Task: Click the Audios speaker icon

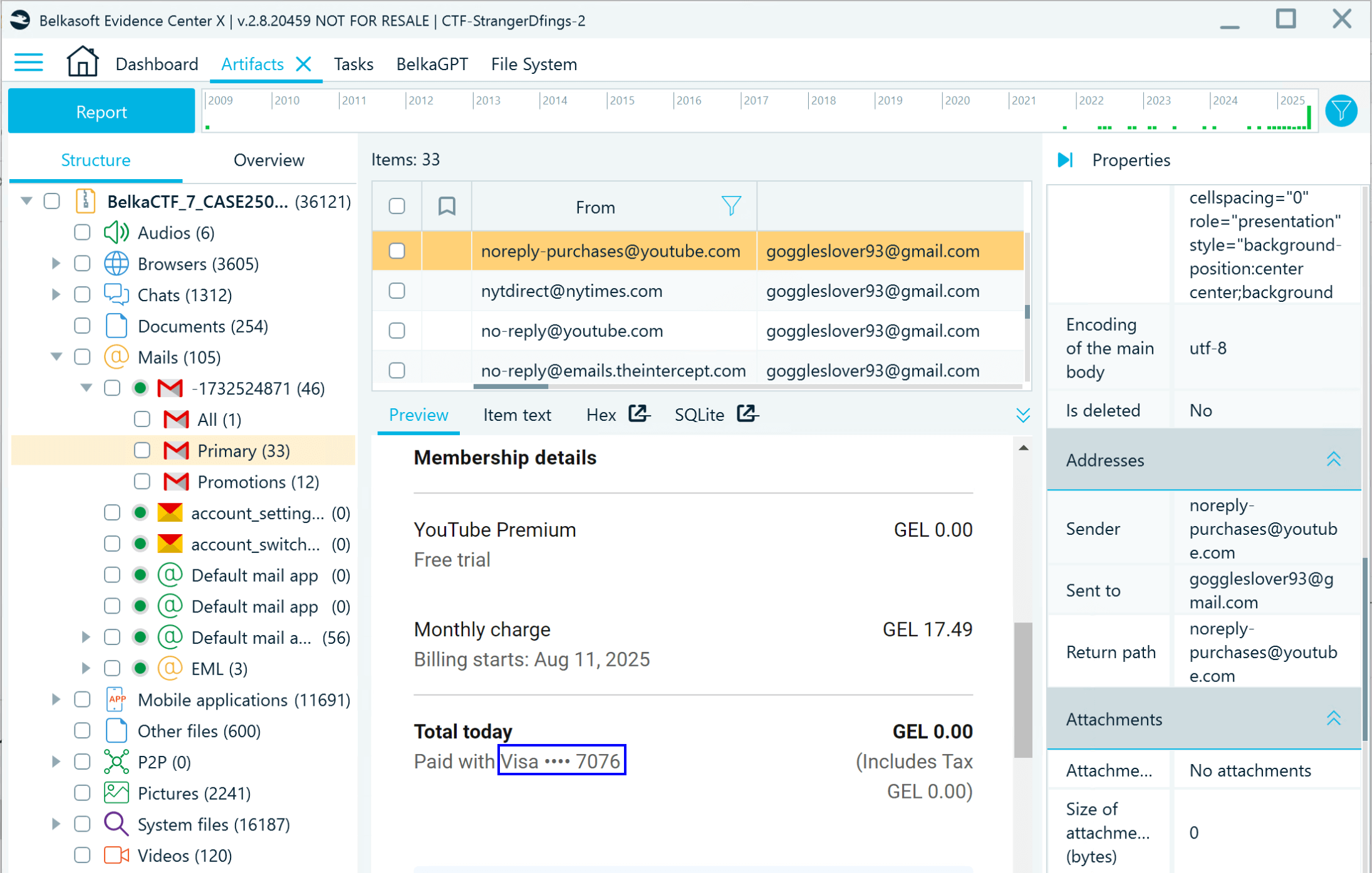Action: coord(116,232)
